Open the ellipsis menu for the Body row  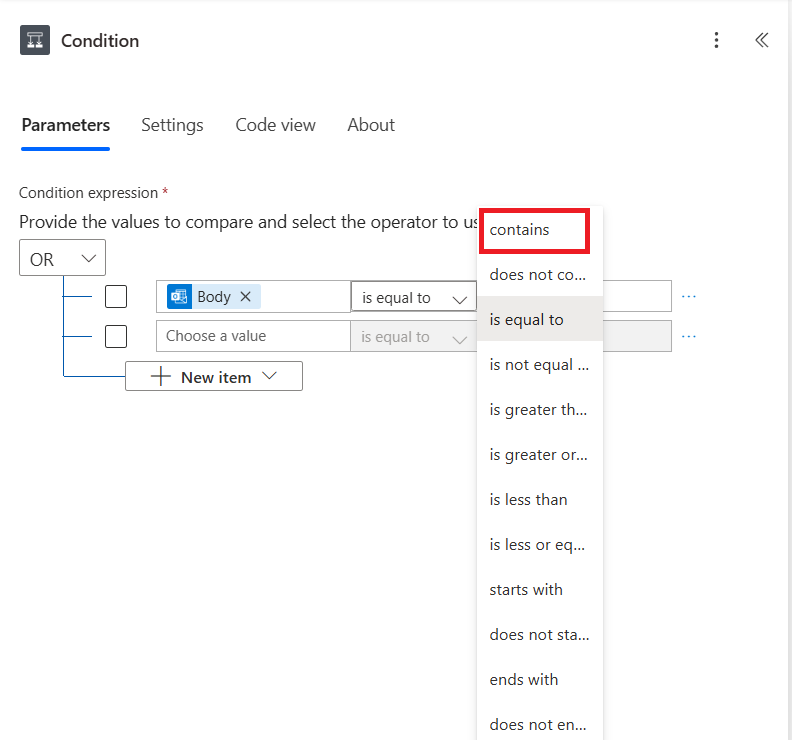click(688, 297)
